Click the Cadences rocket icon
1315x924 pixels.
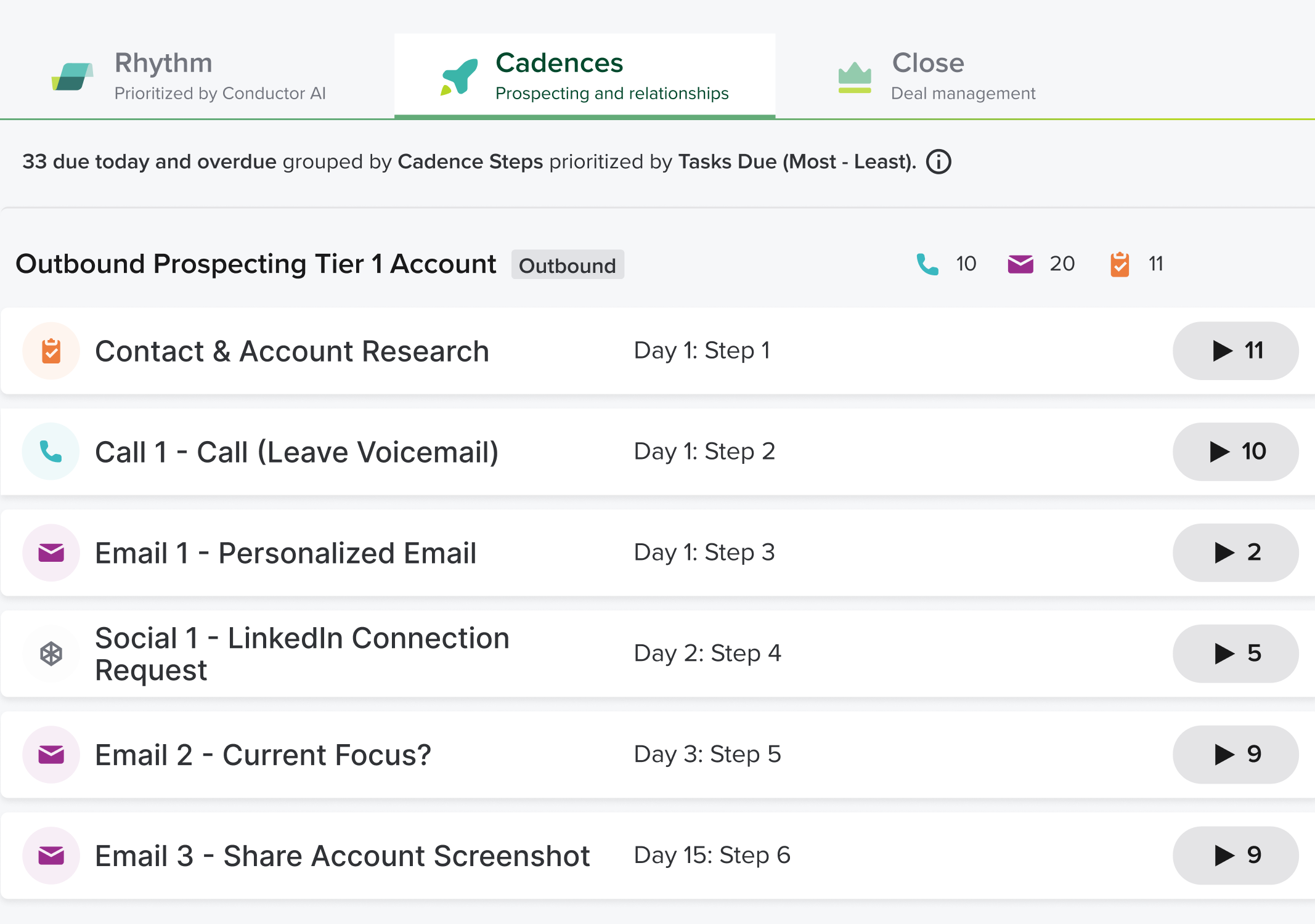pos(460,77)
